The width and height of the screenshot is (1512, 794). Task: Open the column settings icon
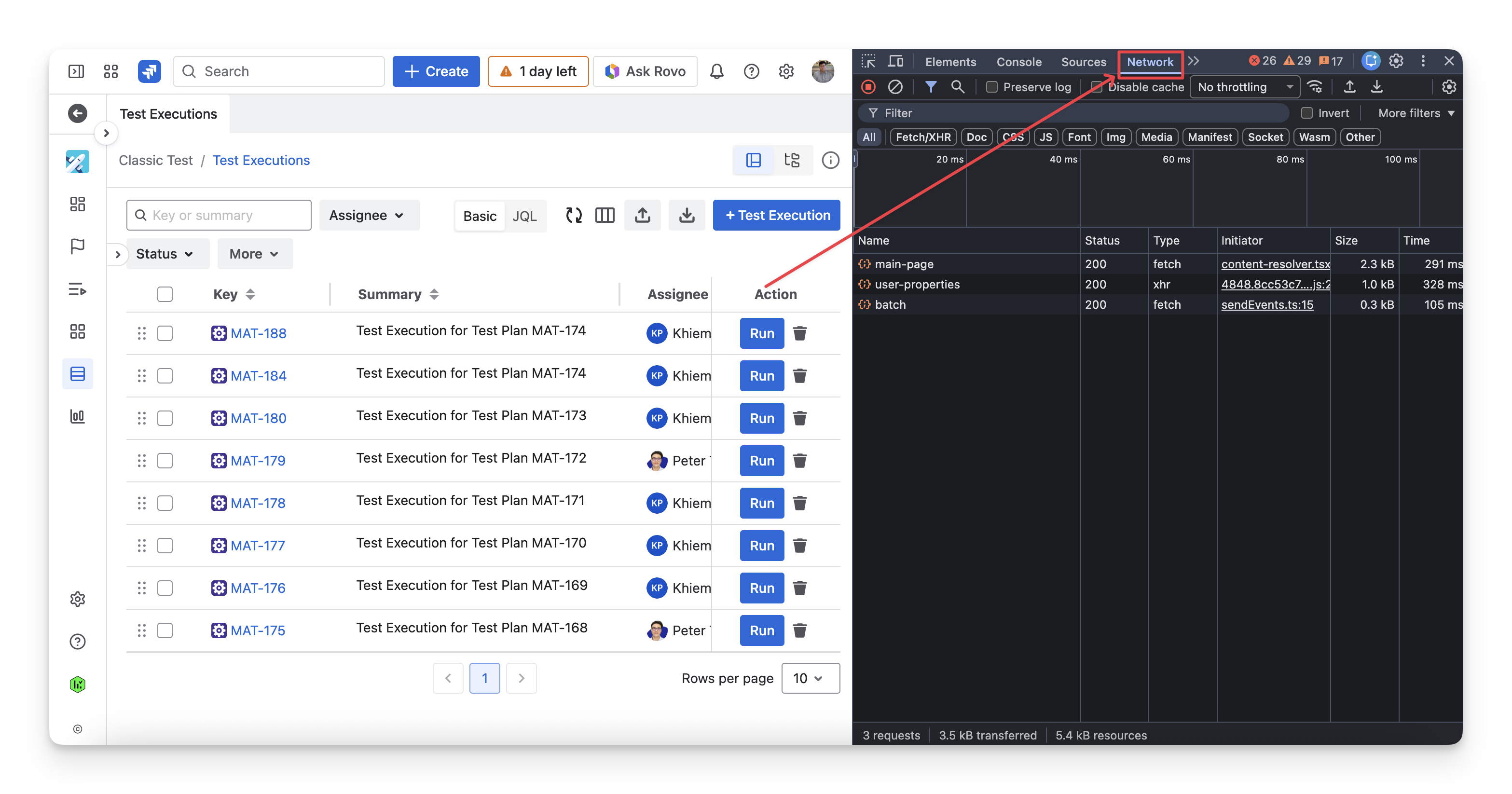pyautogui.click(x=605, y=215)
